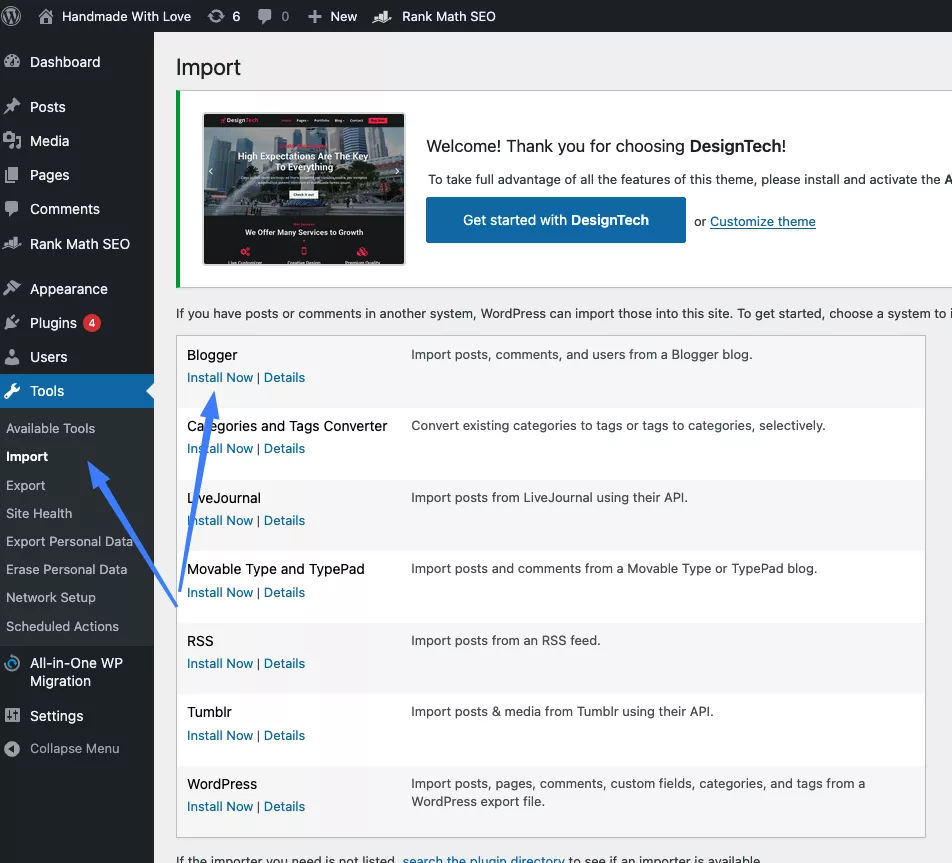
Task: Install Now the Blogger importer
Action: (x=219, y=377)
